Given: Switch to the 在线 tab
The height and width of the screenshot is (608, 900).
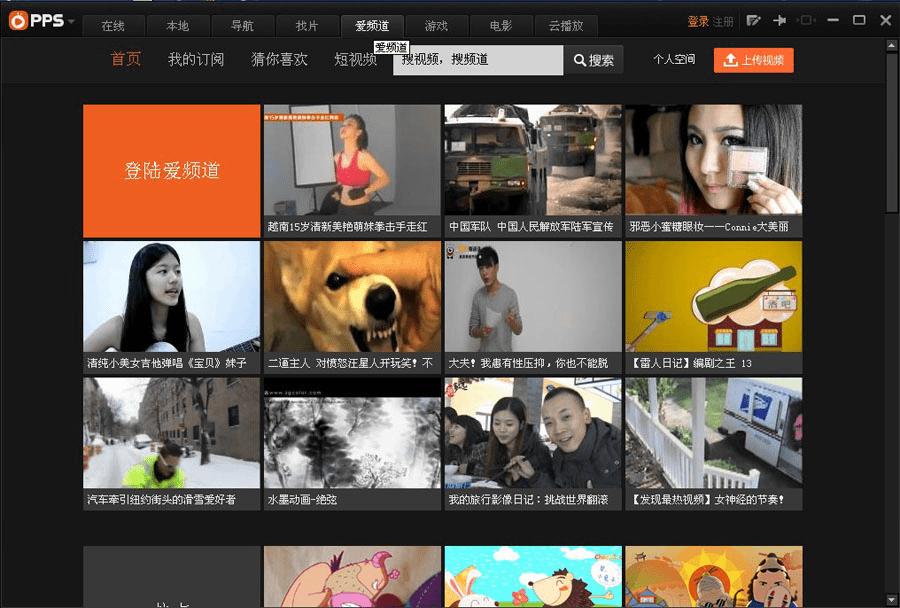Looking at the screenshot, I should coord(113,26).
